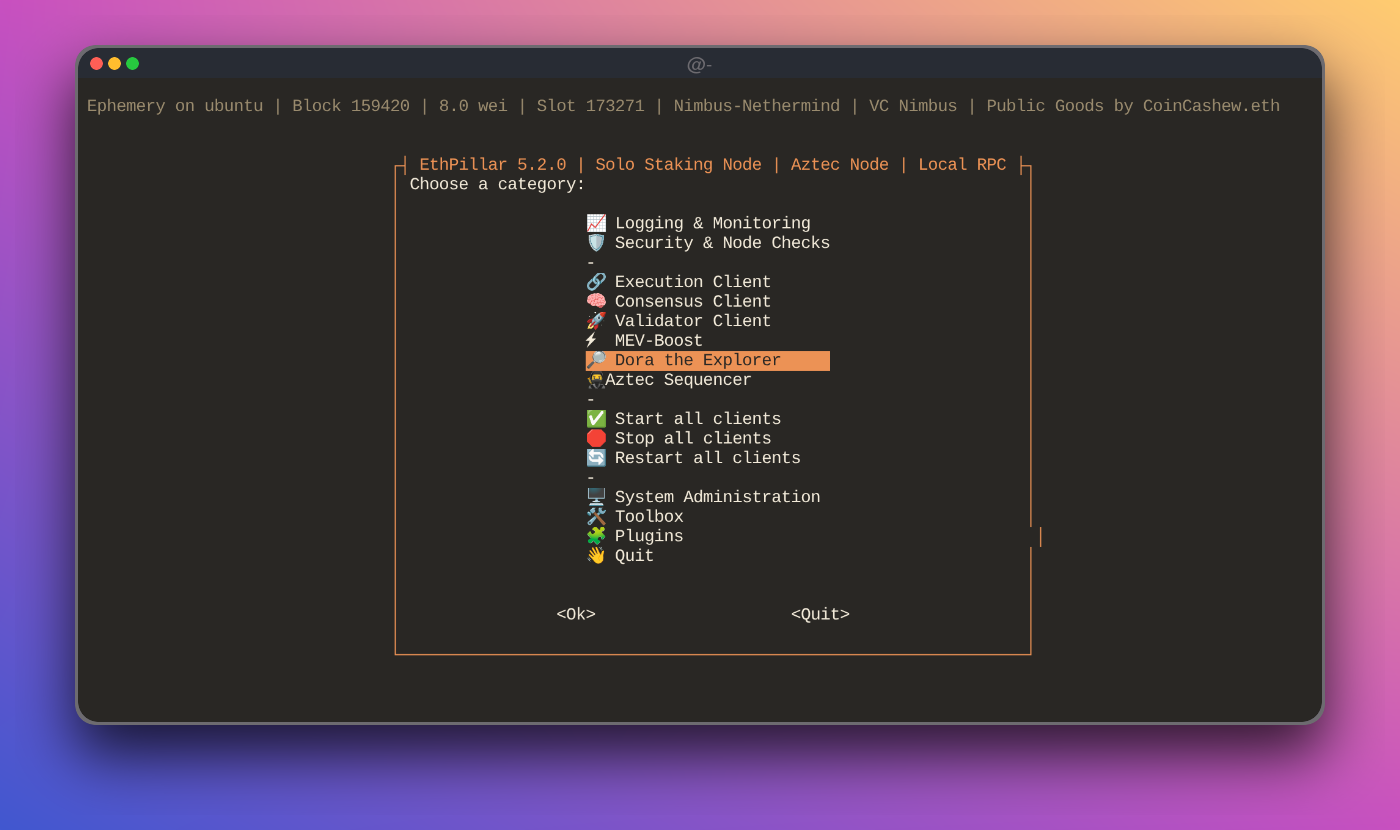Click the rocket icon beside Validator Client
Screen dimensions: 1400x830
pyautogui.click(x=596, y=321)
